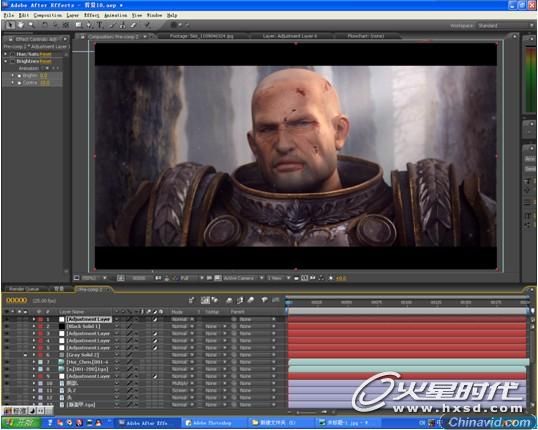Toggle visibility of the Hist_Chem layer 7

pos(7,362)
